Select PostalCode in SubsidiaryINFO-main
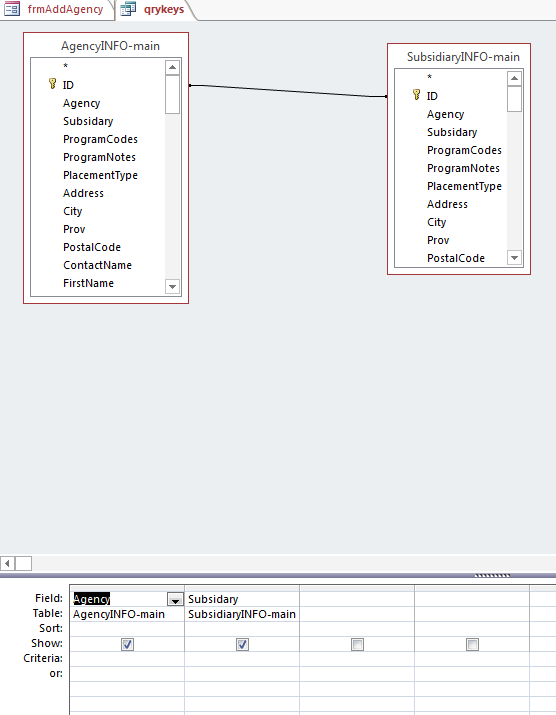This screenshot has height=715, width=556. [456, 258]
